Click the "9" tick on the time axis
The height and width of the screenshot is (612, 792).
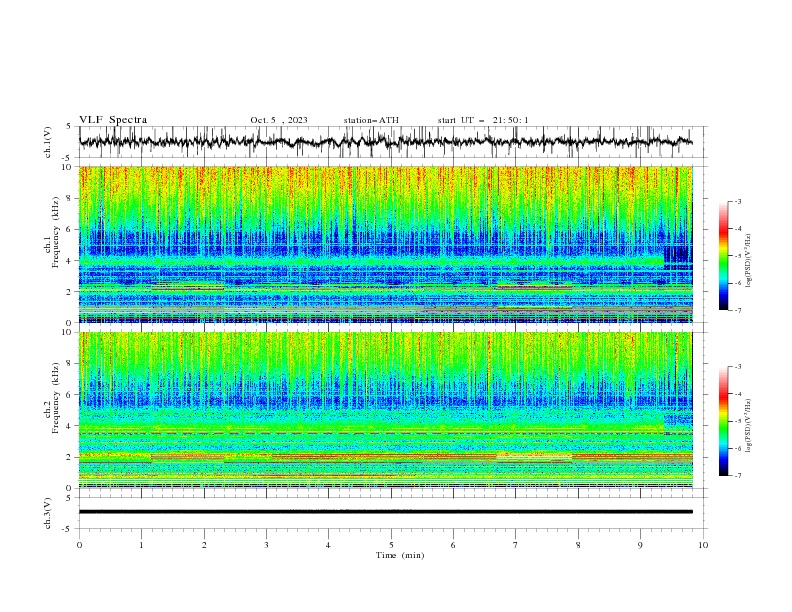[x=640, y=545]
